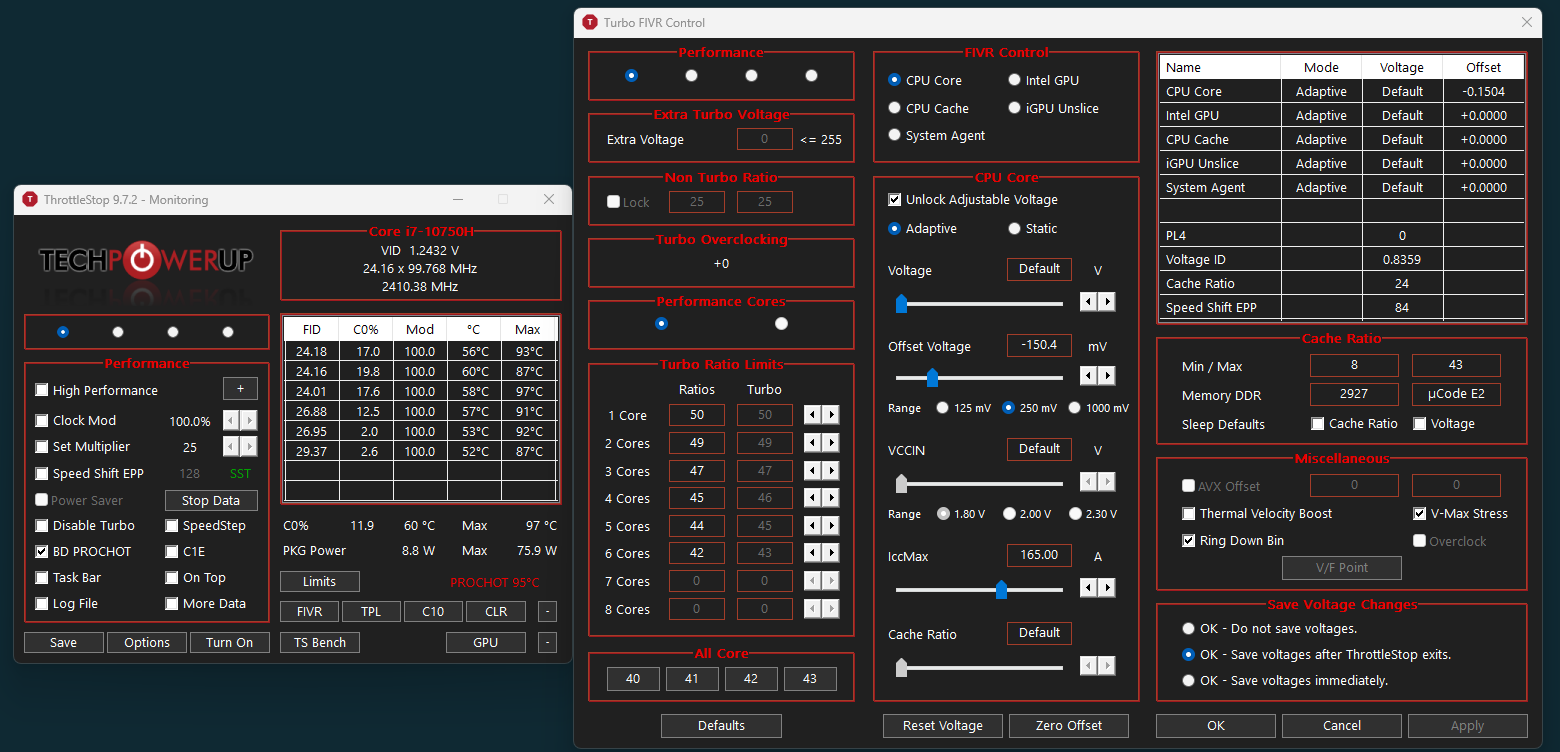
Task: Click the All Core 43 button
Action: [810, 679]
